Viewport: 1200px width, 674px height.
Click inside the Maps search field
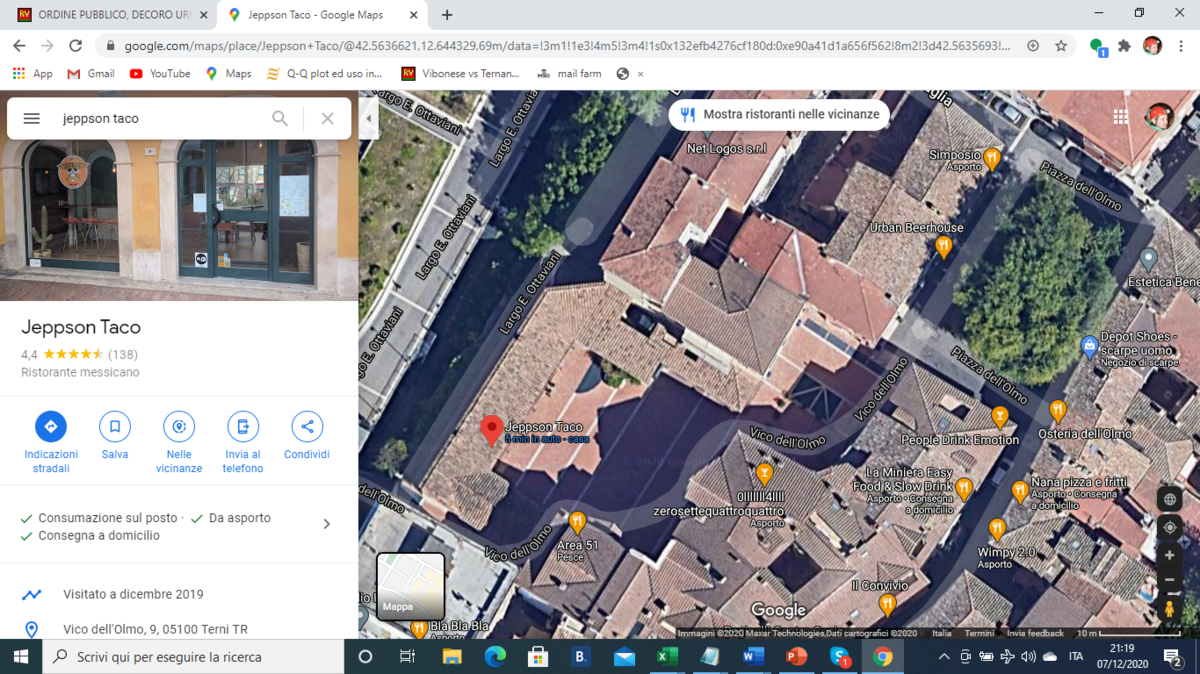(x=160, y=118)
